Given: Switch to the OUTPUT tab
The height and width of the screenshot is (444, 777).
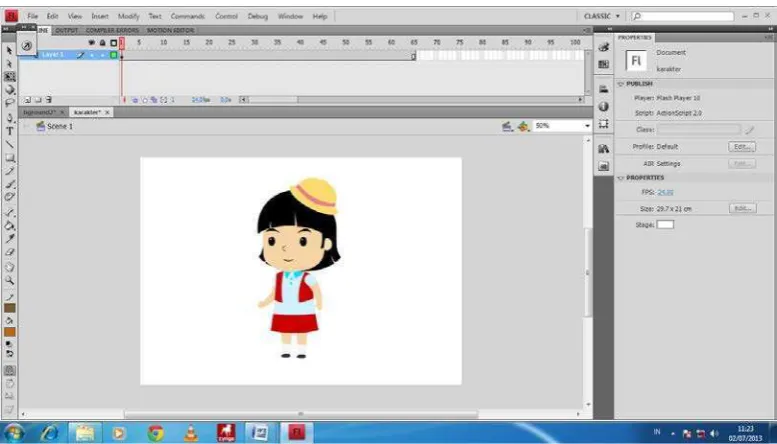Looking at the screenshot, I should tap(66, 31).
